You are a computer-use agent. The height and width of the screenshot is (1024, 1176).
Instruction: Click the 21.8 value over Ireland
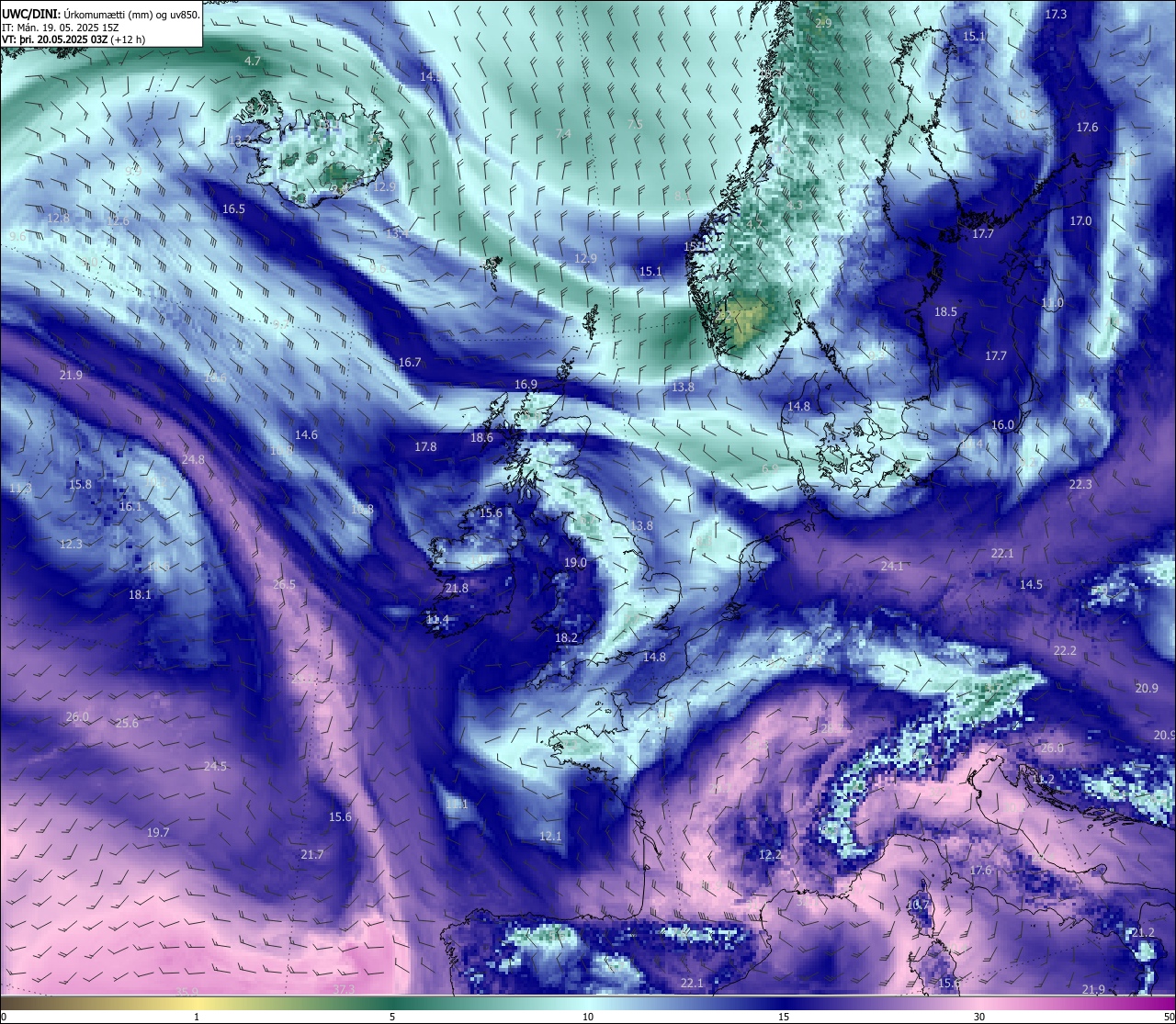pos(457,589)
